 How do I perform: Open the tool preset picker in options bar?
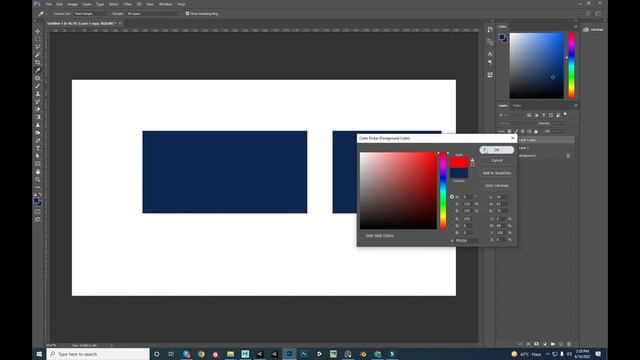42,13
